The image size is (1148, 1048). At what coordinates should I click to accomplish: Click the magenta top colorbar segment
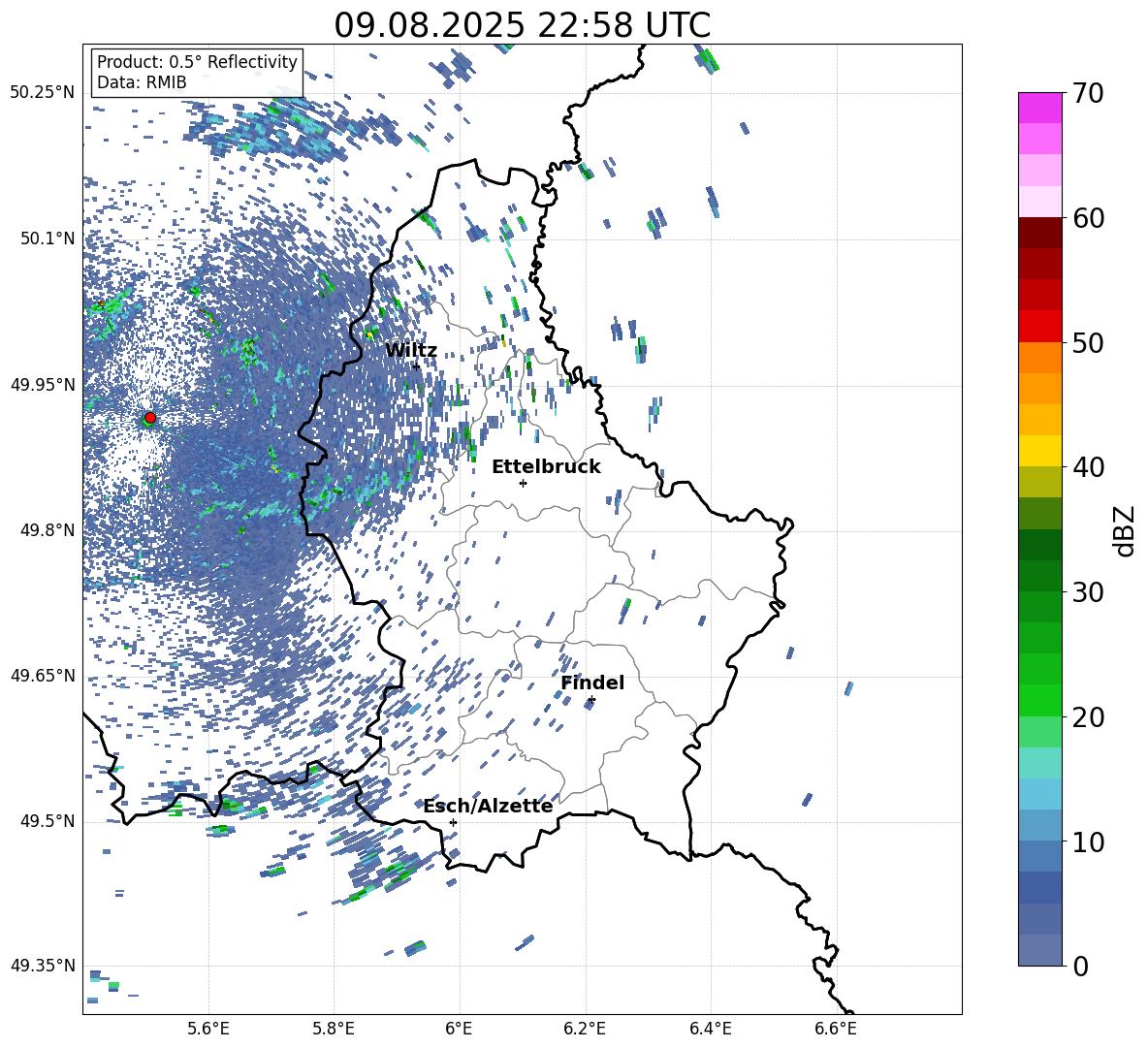[1040, 108]
